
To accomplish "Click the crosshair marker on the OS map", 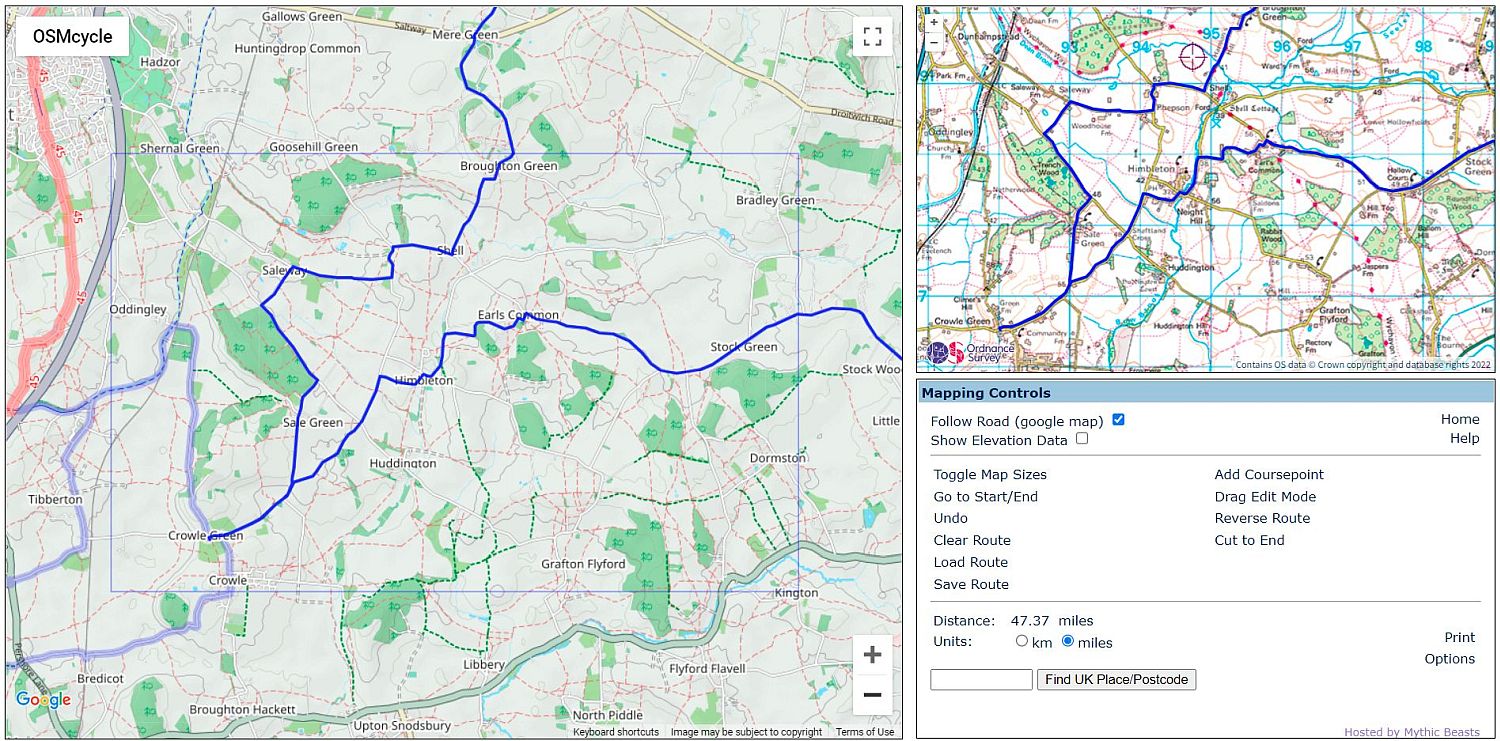I will [x=1192, y=56].
